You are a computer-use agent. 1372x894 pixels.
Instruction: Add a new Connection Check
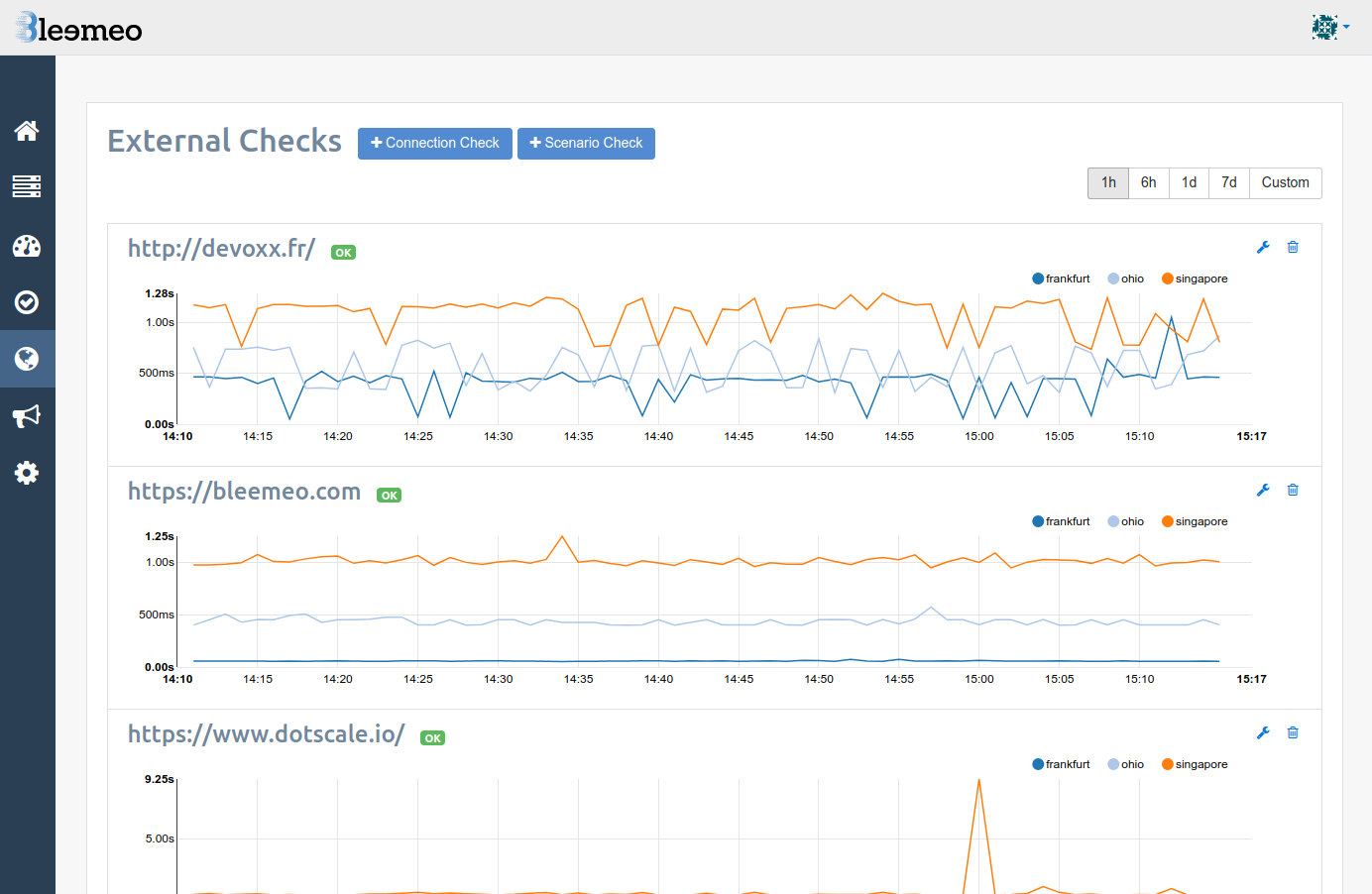click(435, 143)
